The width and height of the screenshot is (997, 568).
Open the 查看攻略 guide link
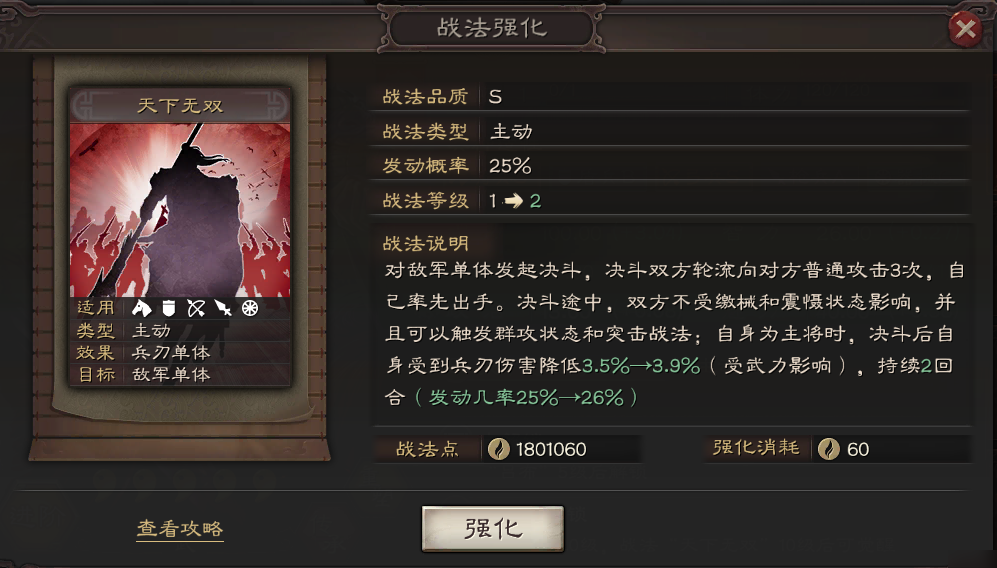pyautogui.click(x=180, y=529)
